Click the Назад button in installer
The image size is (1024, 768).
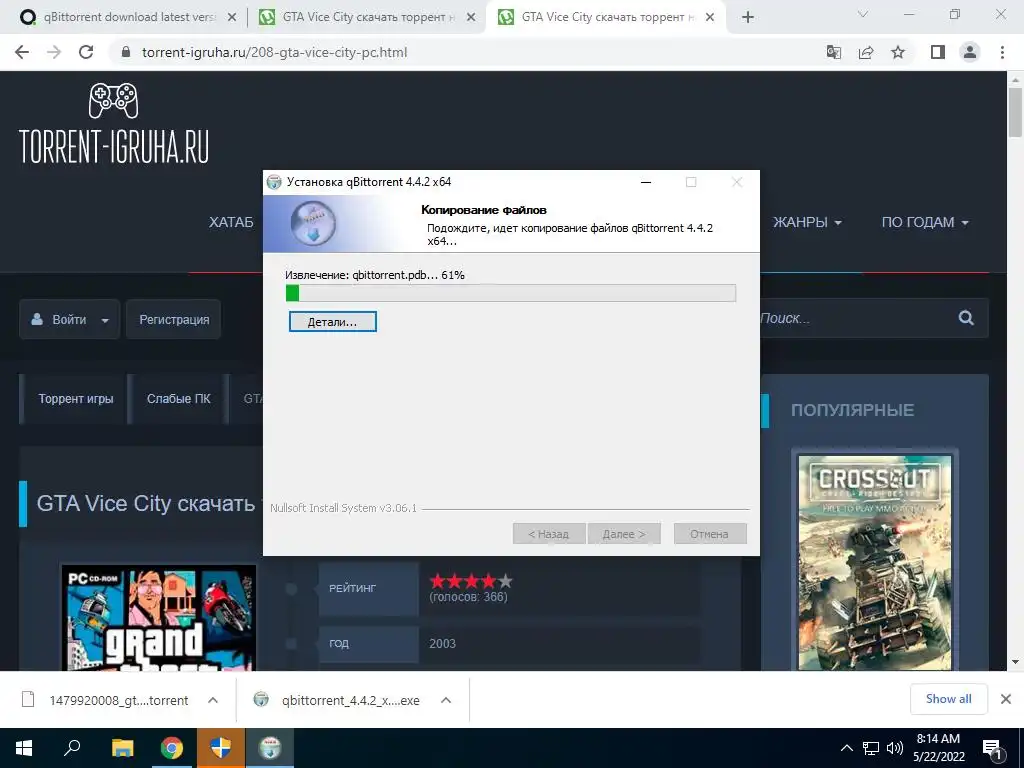click(x=548, y=534)
